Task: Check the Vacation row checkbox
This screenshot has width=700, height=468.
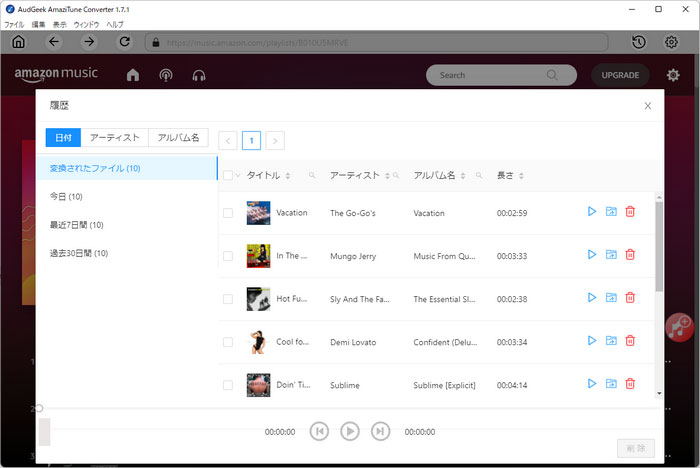Action: click(228, 213)
